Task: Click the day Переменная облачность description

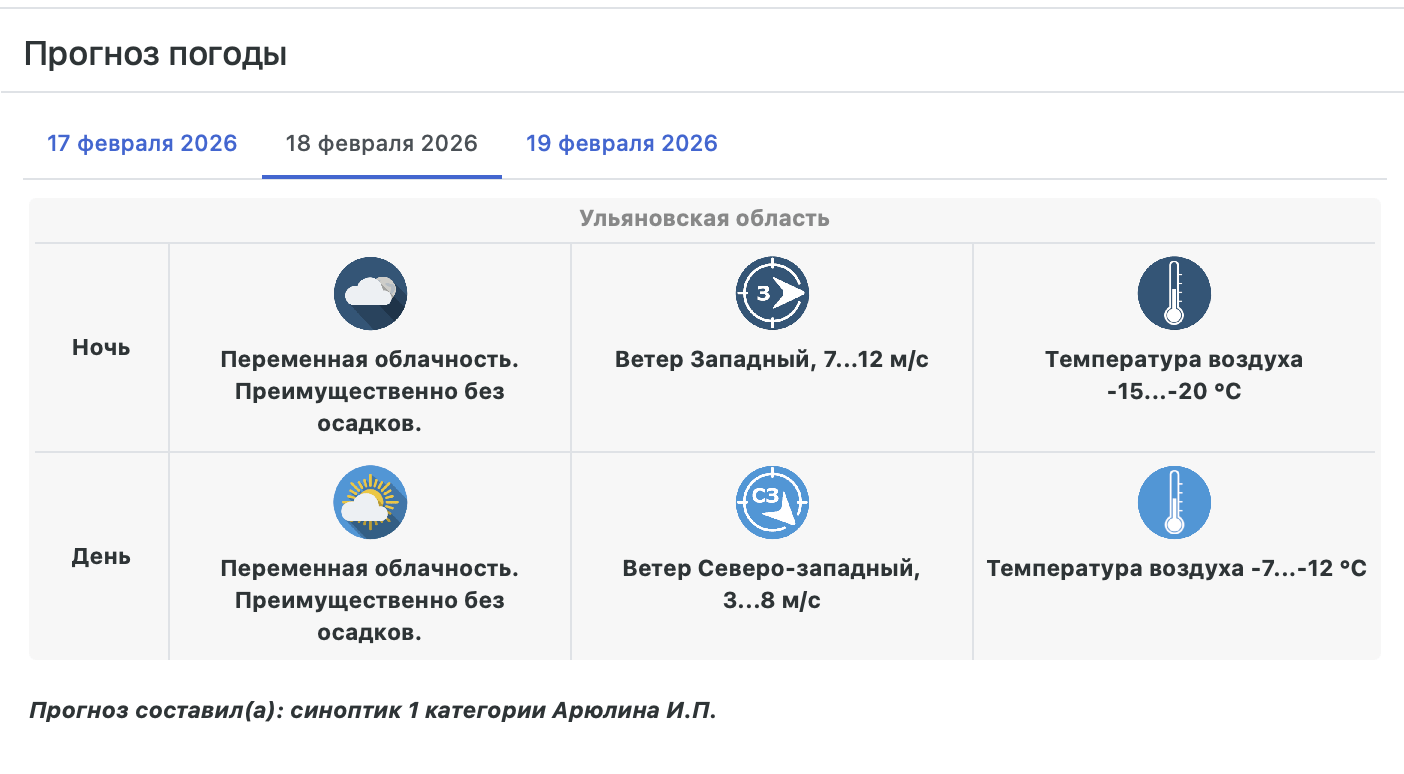Action: click(x=370, y=600)
